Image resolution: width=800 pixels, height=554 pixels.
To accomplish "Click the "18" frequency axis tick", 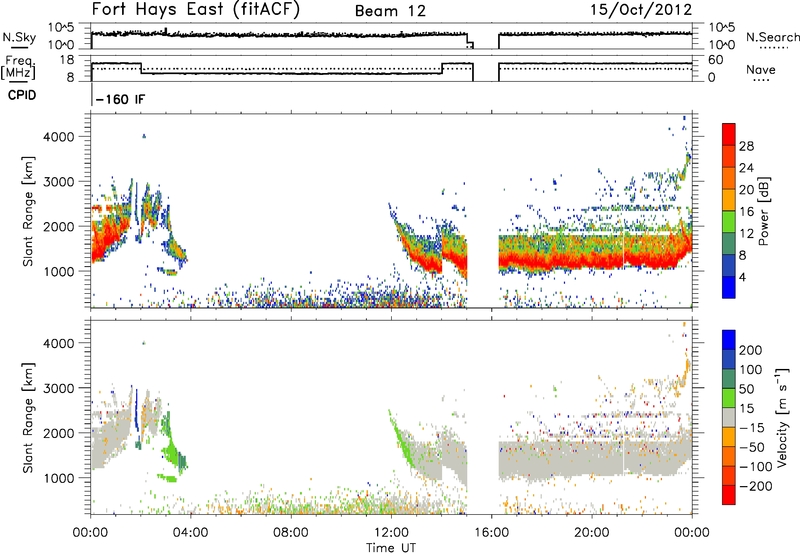I will click(x=67, y=60).
